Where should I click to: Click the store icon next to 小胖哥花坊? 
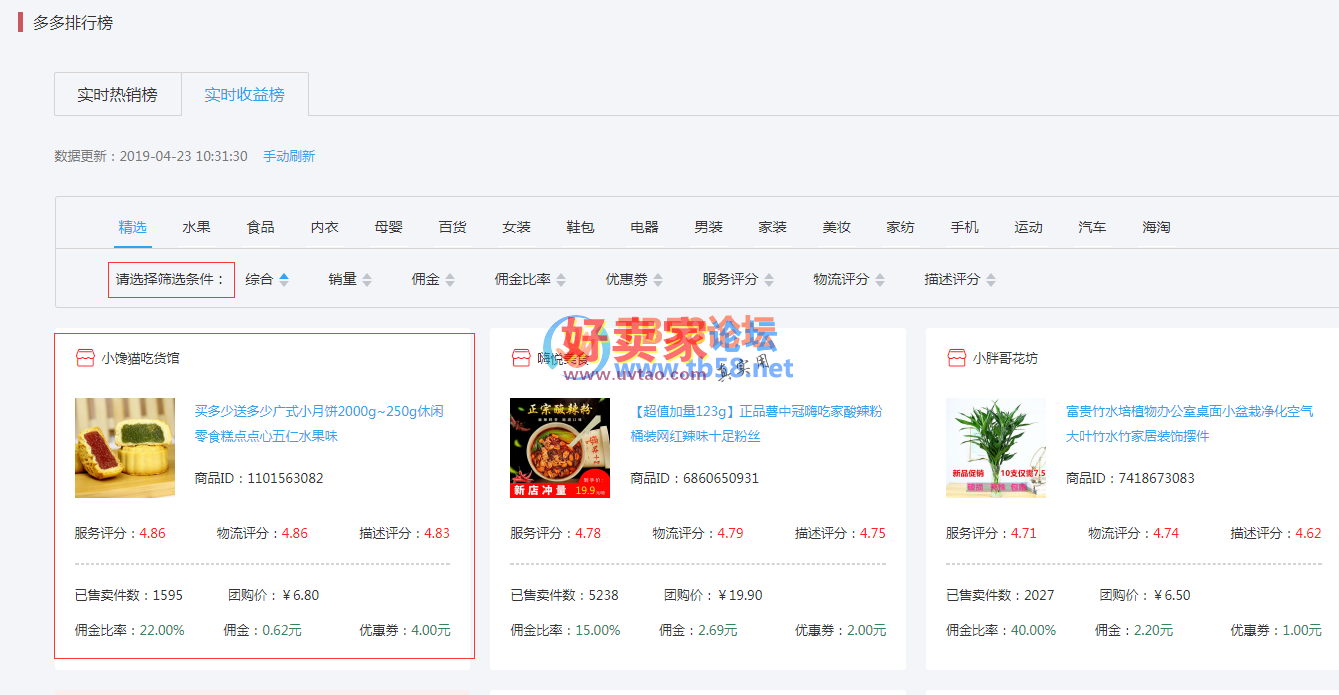tap(956, 358)
